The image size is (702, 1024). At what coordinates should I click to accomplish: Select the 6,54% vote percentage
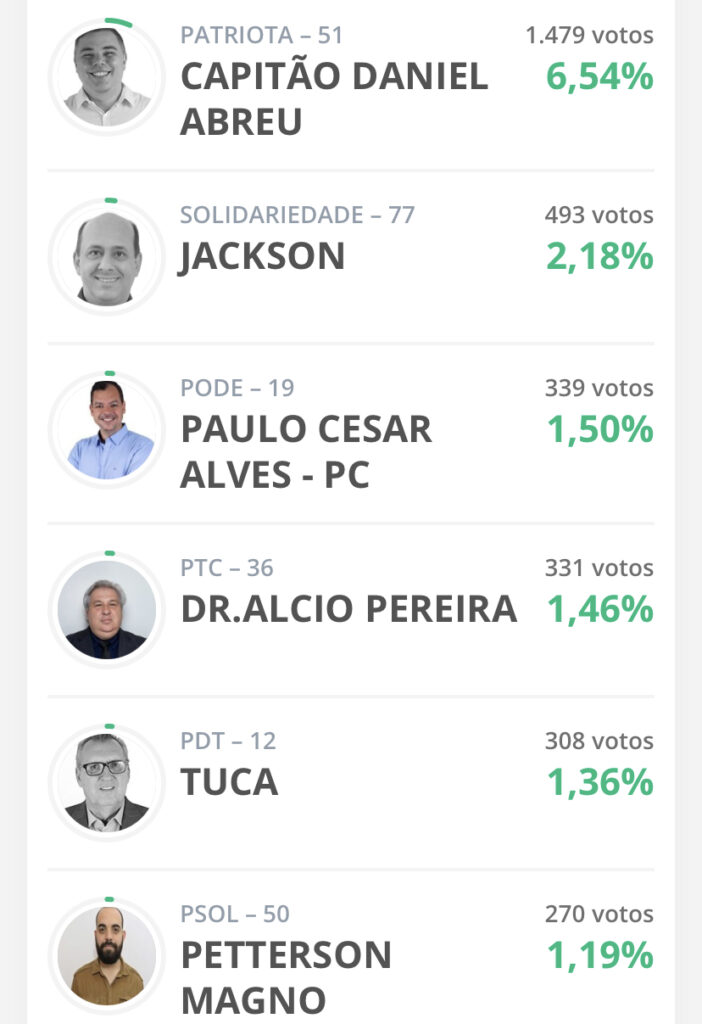pyautogui.click(x=599, y=77)
